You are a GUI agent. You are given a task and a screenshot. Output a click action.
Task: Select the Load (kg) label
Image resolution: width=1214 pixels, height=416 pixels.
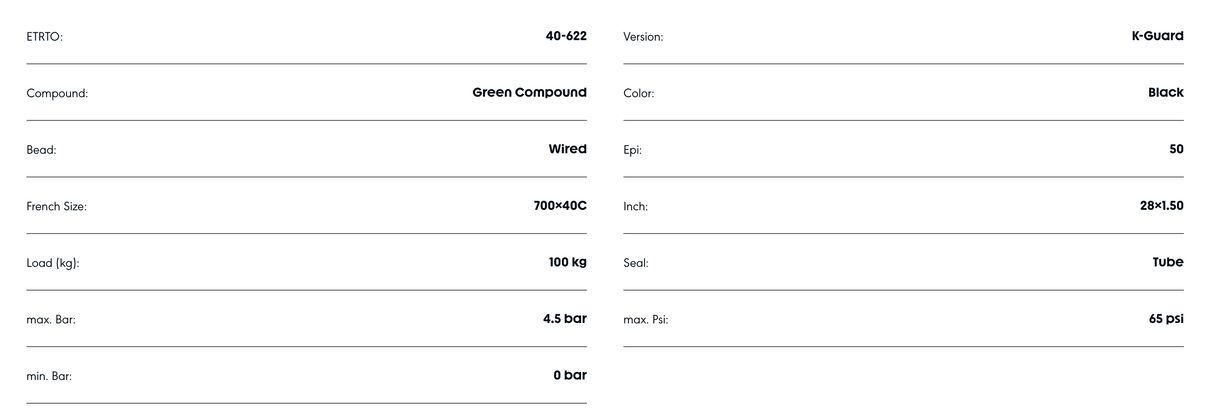pyautogui.click(x=53, y=264)
